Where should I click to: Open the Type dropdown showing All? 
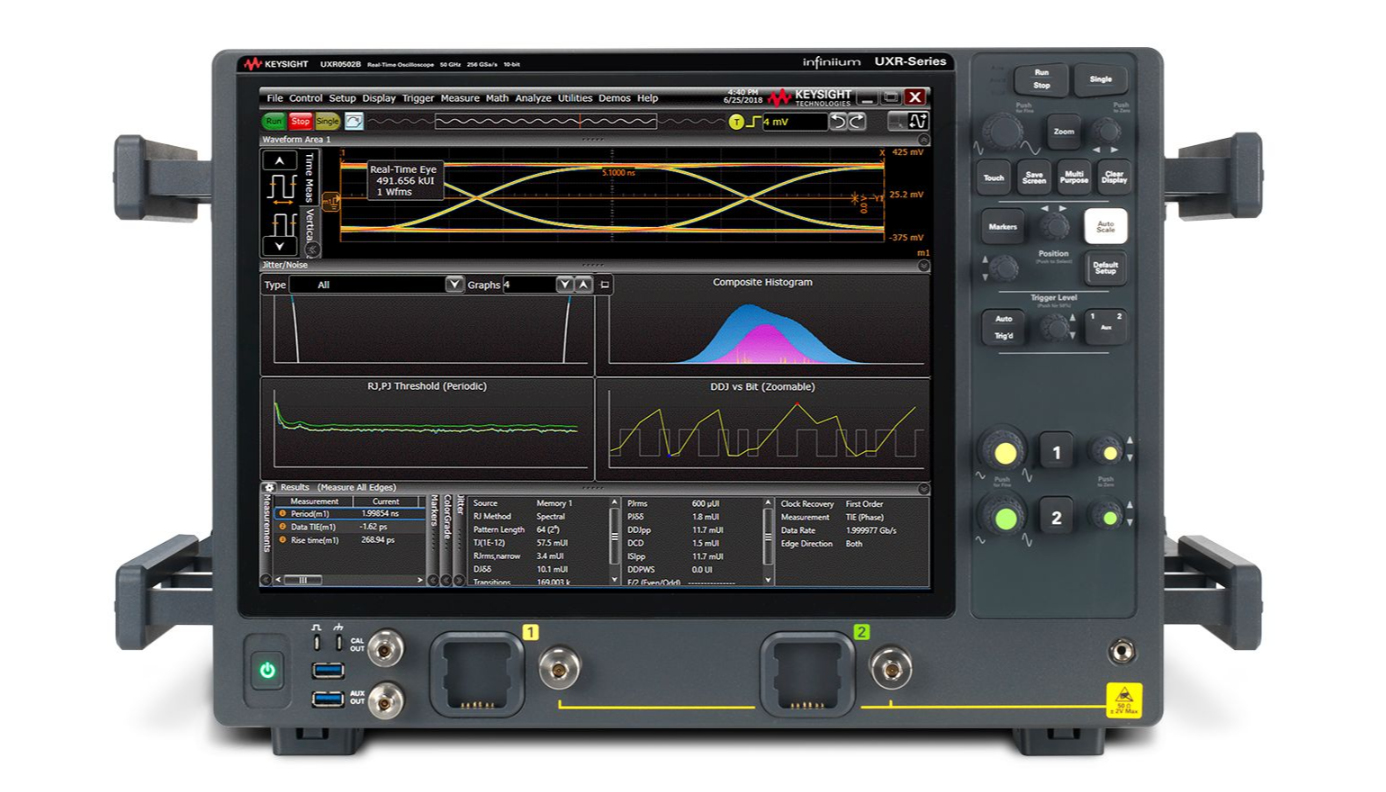[x=455, y=284]
